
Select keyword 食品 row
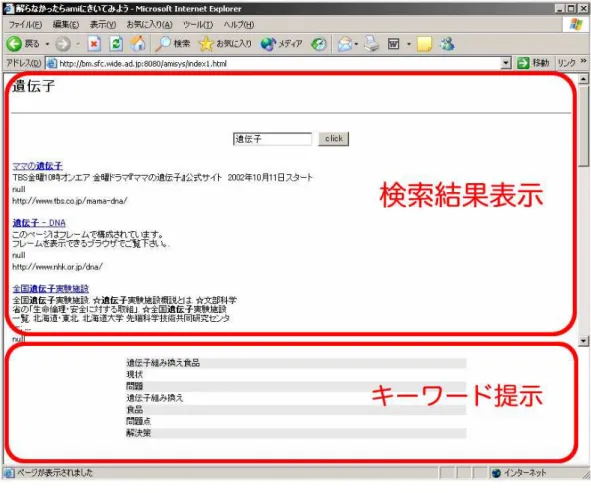[x=296, y=410]
